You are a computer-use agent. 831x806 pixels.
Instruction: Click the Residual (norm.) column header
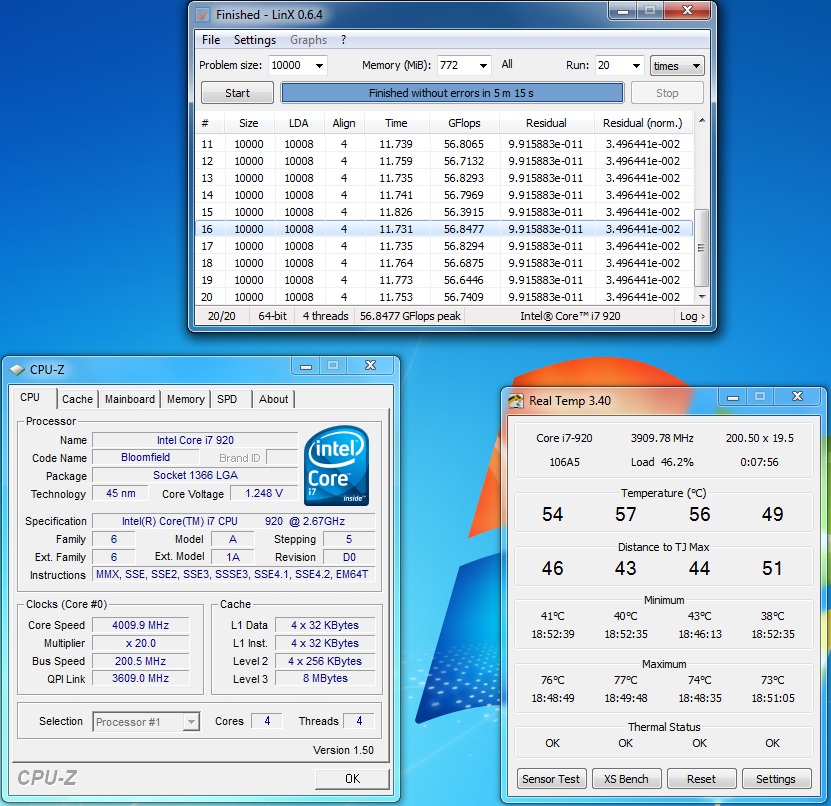point(643,123)
